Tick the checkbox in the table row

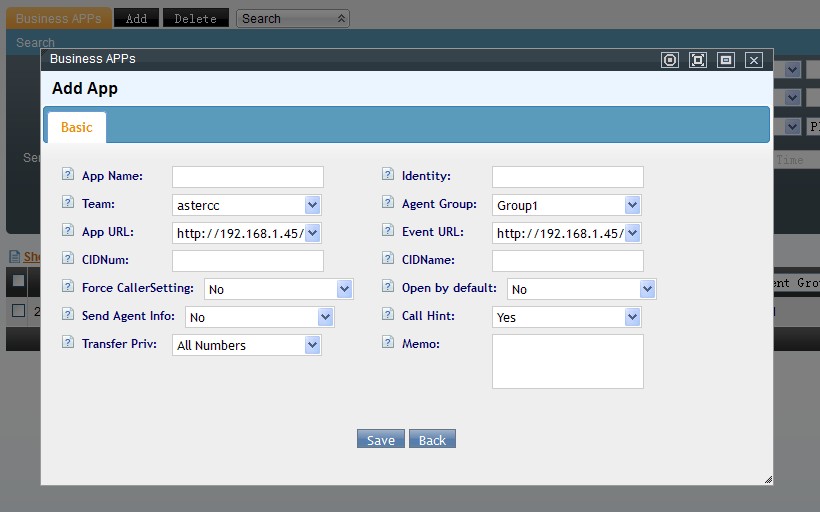tap(18, 310)
